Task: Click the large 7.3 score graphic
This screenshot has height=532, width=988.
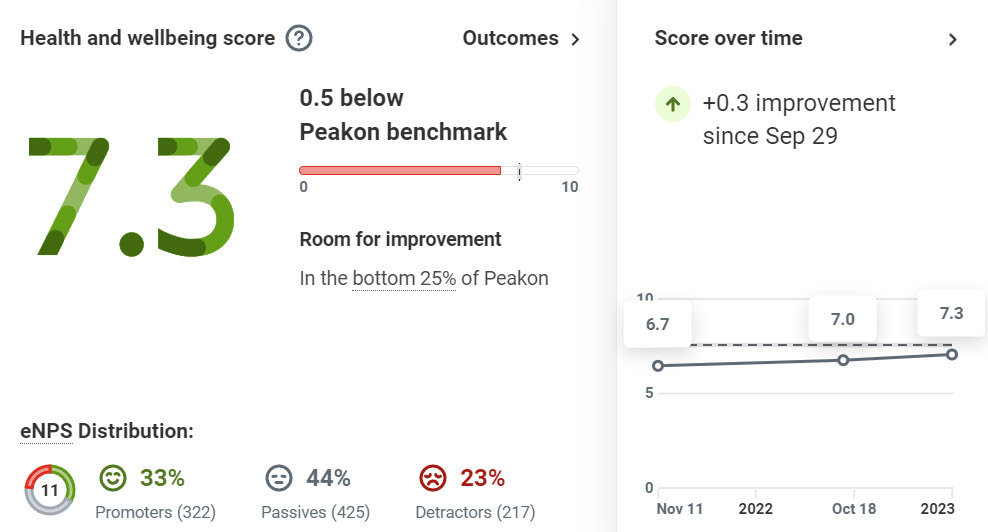Action: pos(130,196)
